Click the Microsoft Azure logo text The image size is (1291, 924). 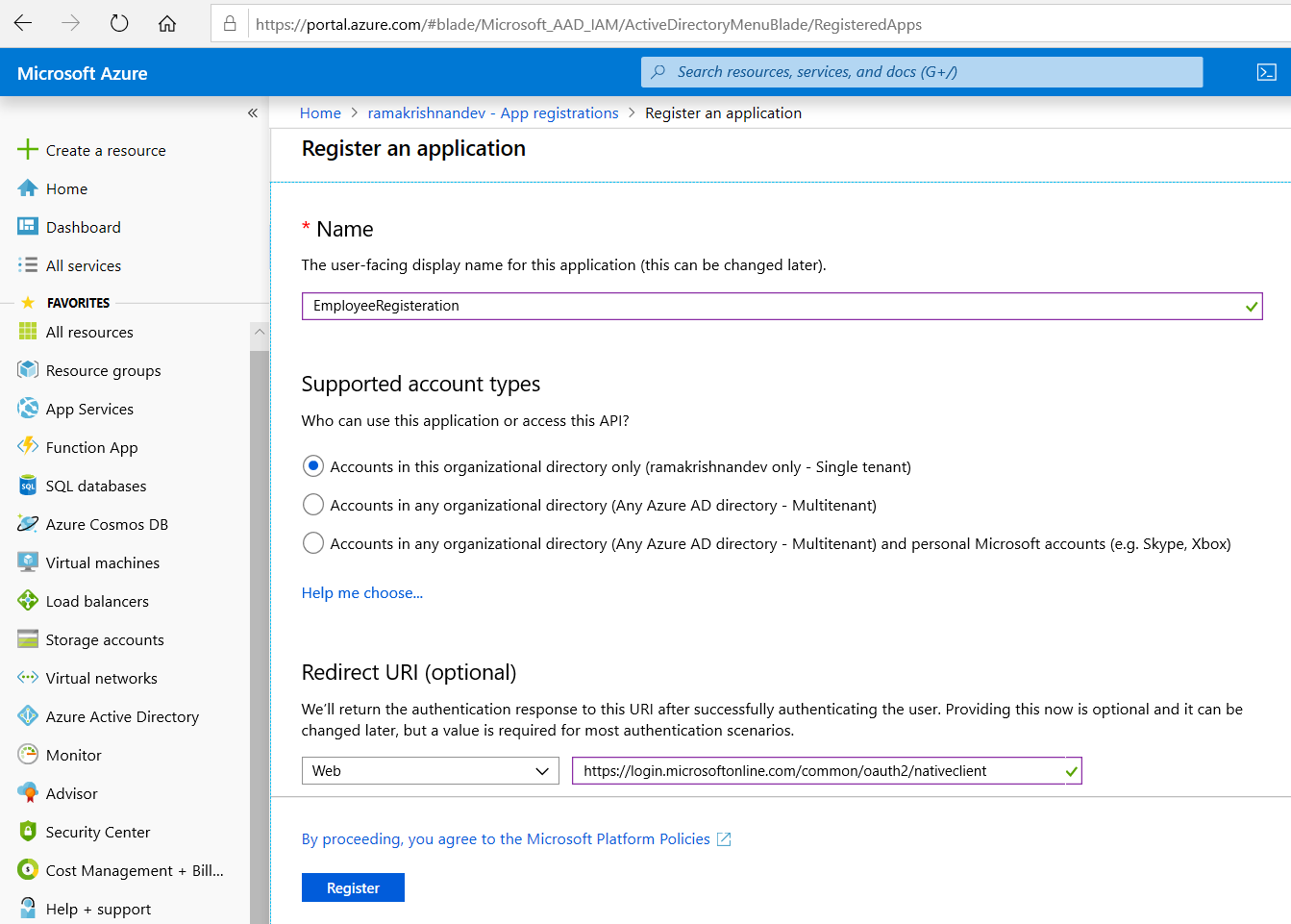click(83, 73)
